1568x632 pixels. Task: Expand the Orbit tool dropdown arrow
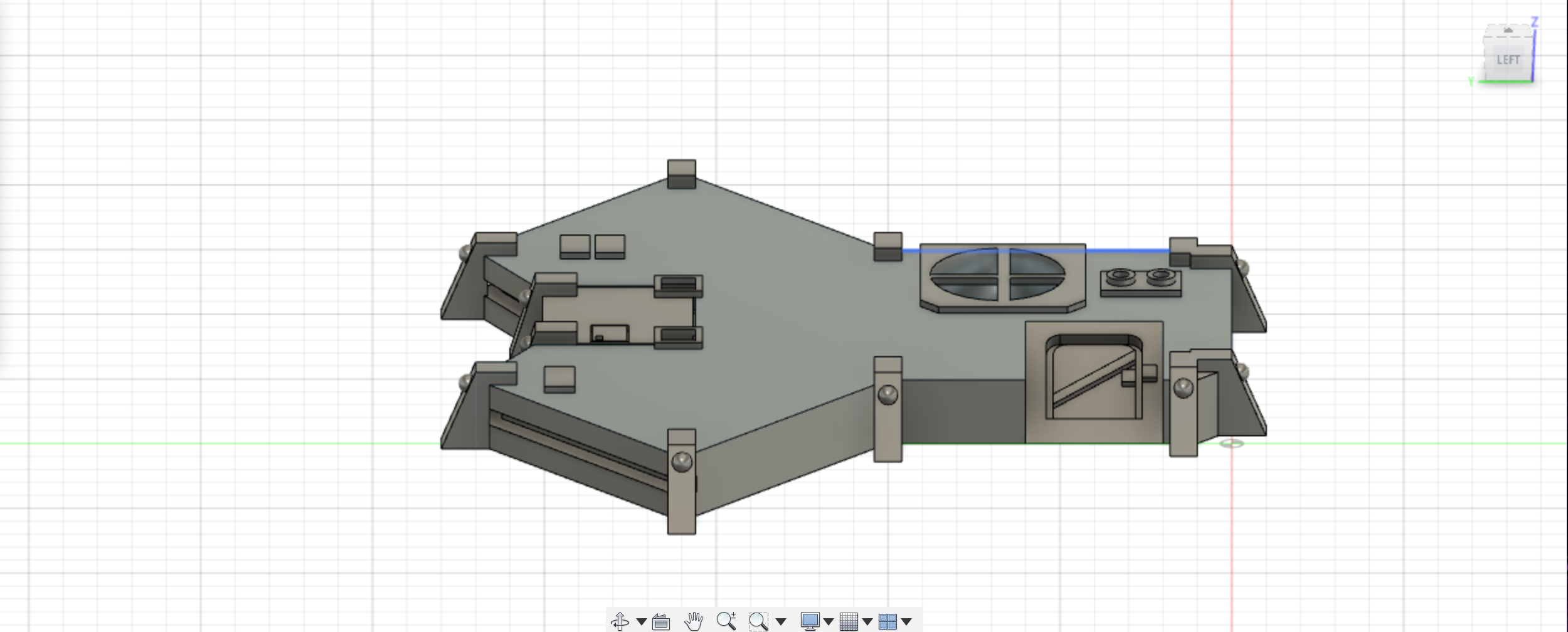click(642, 621)
